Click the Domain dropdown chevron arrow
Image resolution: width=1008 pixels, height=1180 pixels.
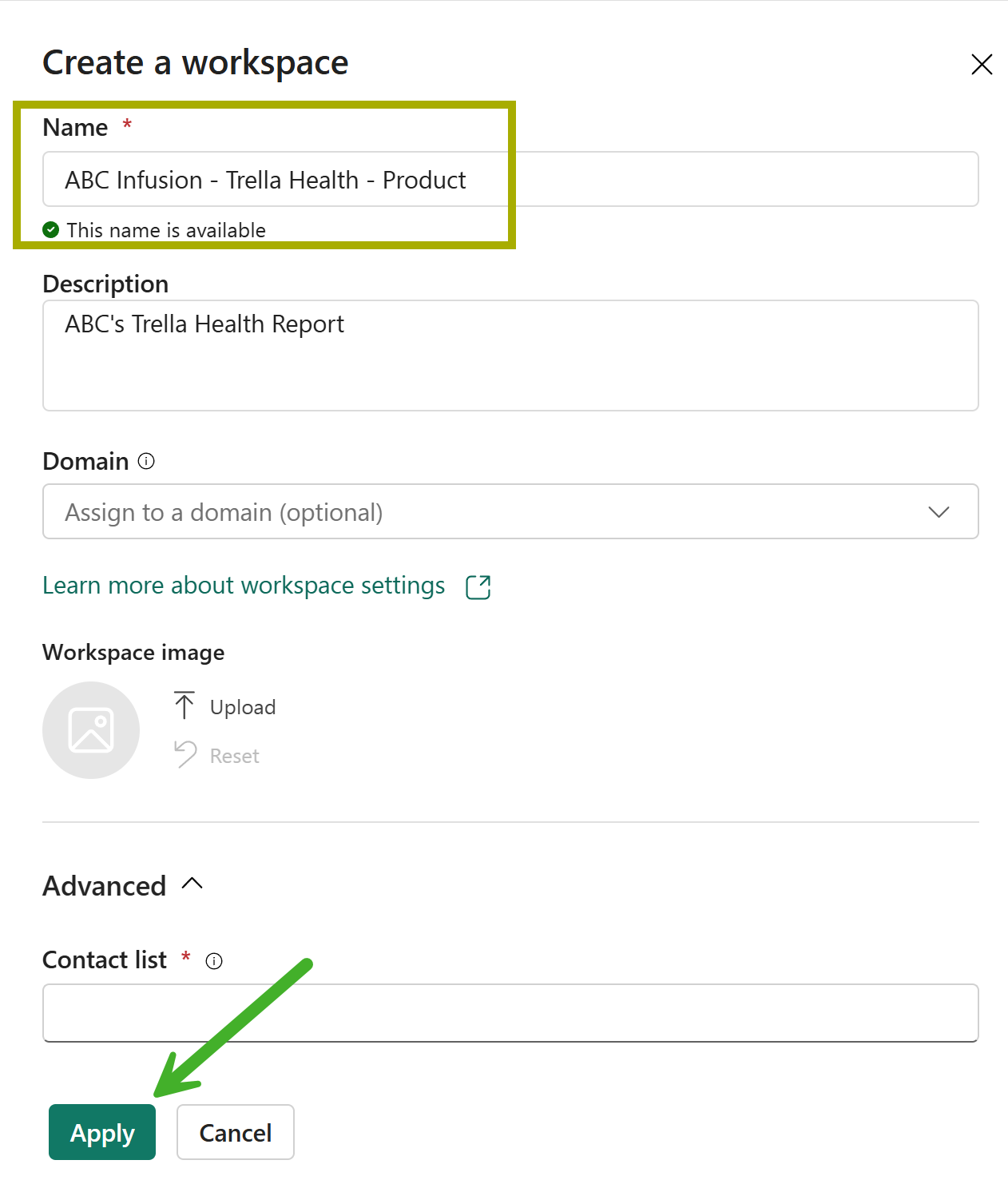coord(939,512)
